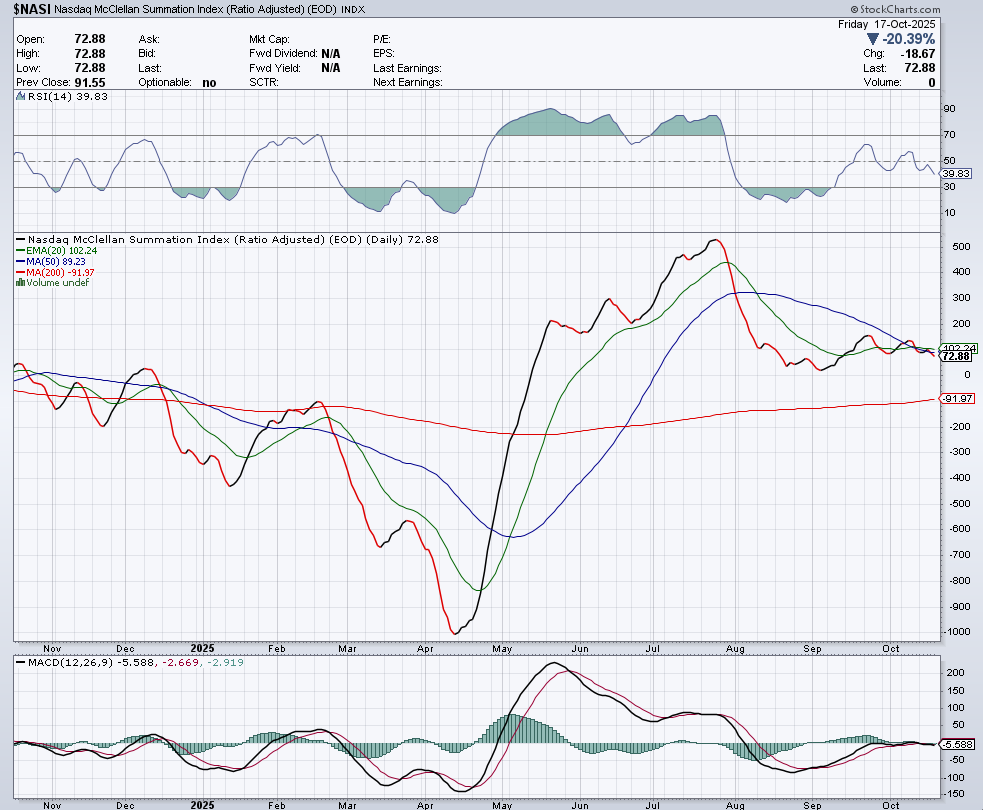Click the Next Earnings label
The image size is (983, 810).
tap(407, 83)
